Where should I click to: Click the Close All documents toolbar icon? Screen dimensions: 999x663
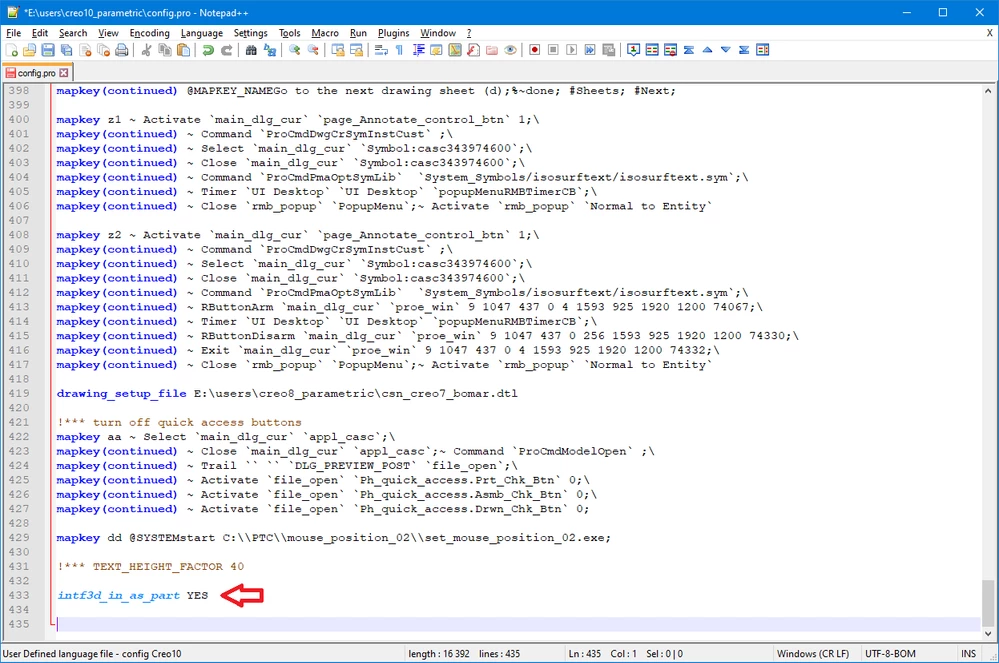point(103,50)
